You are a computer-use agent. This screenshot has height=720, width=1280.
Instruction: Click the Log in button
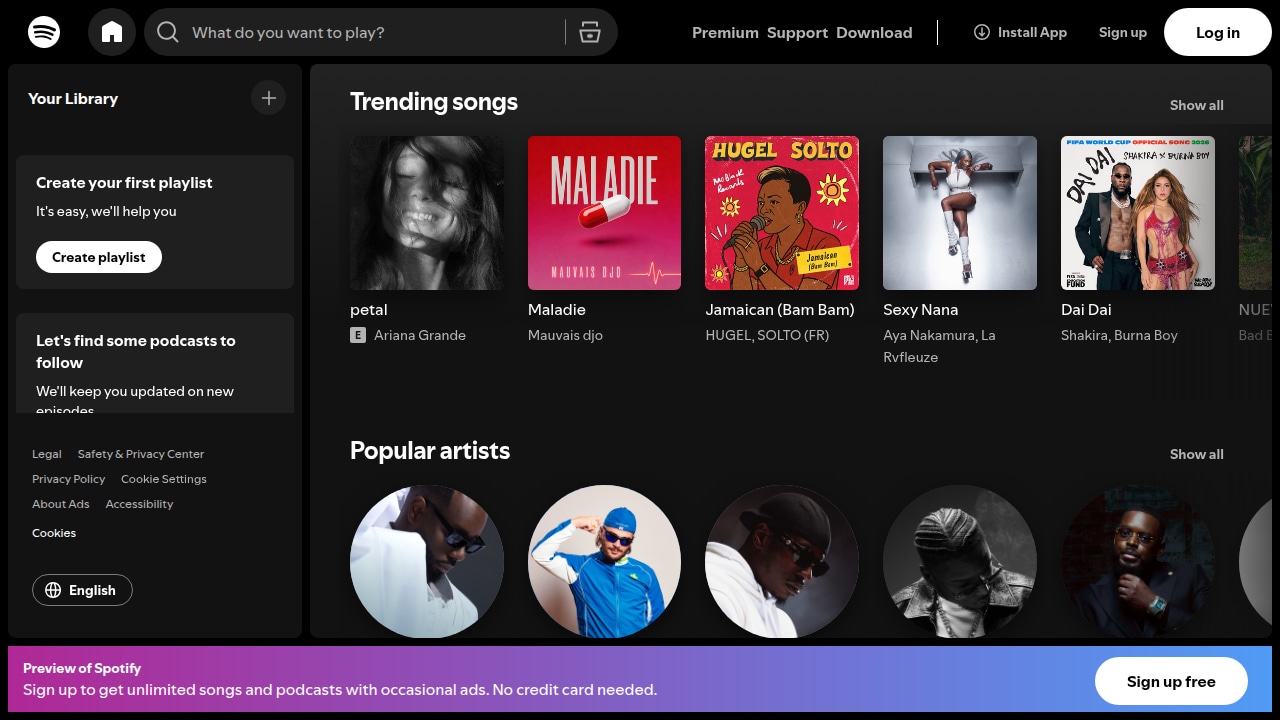pos(1218,32)
